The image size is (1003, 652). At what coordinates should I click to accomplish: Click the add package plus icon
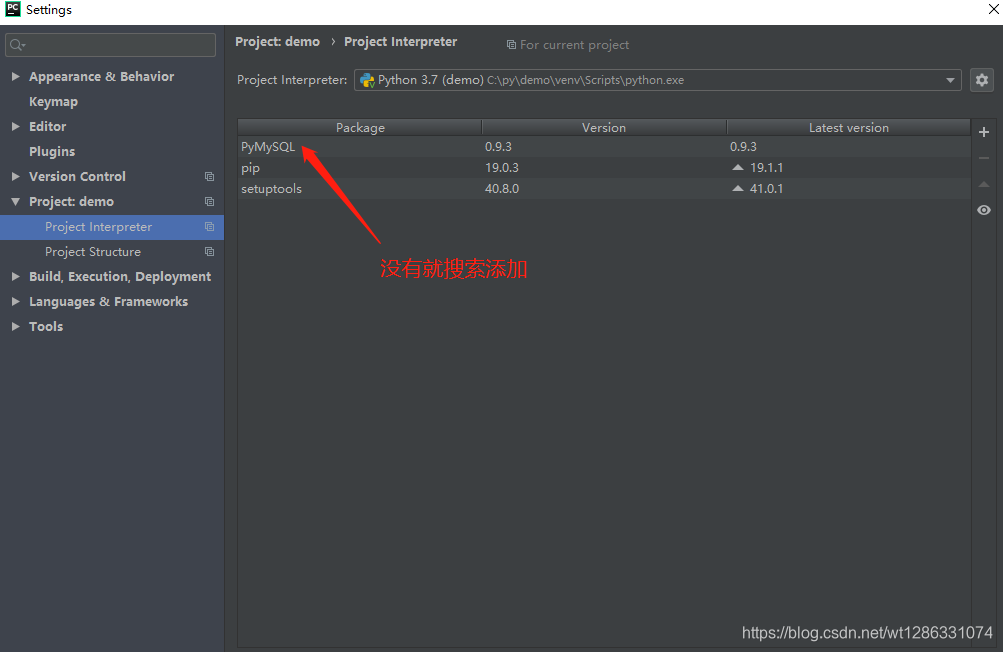(984, 132)
